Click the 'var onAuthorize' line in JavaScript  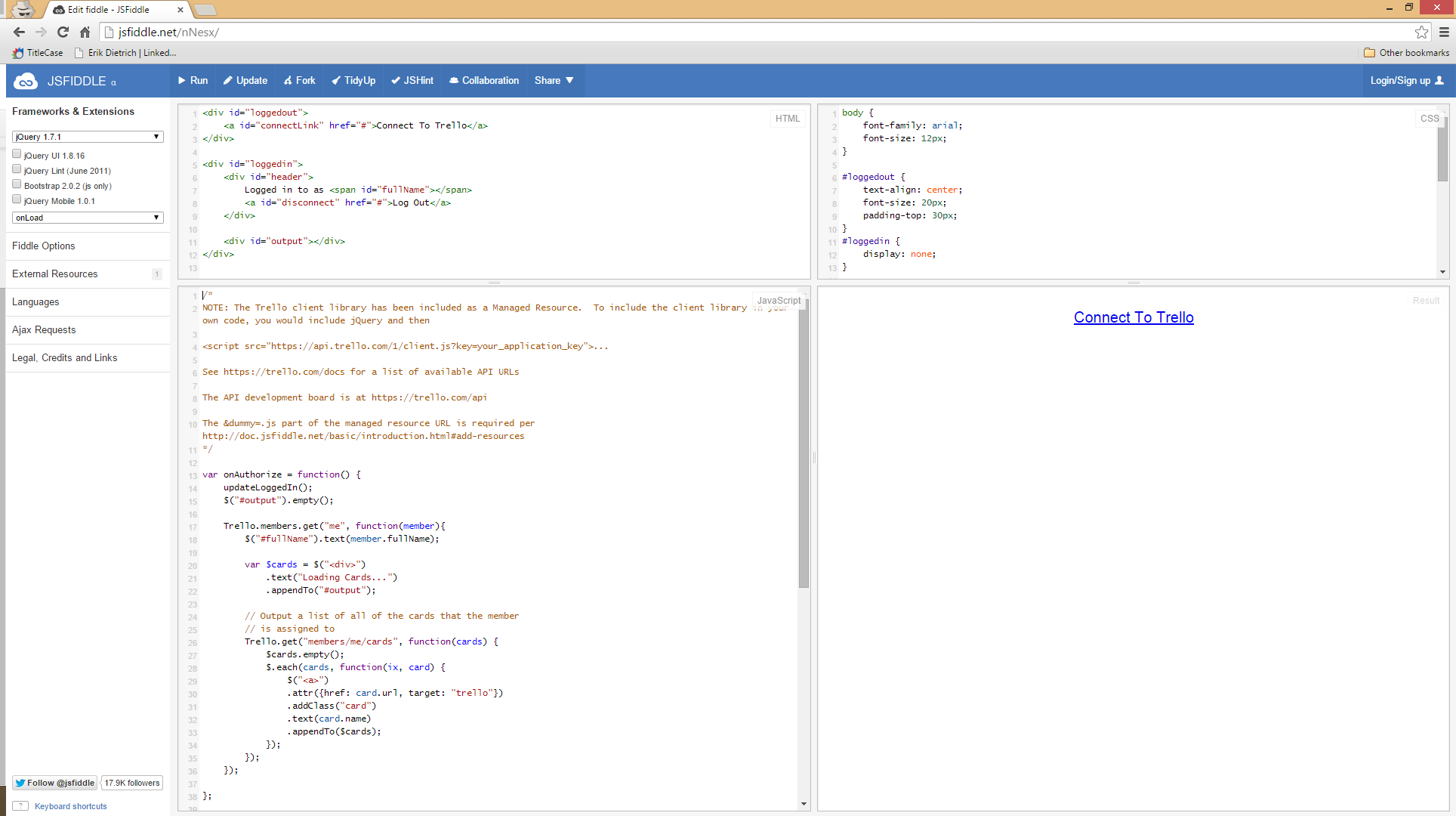282,474
